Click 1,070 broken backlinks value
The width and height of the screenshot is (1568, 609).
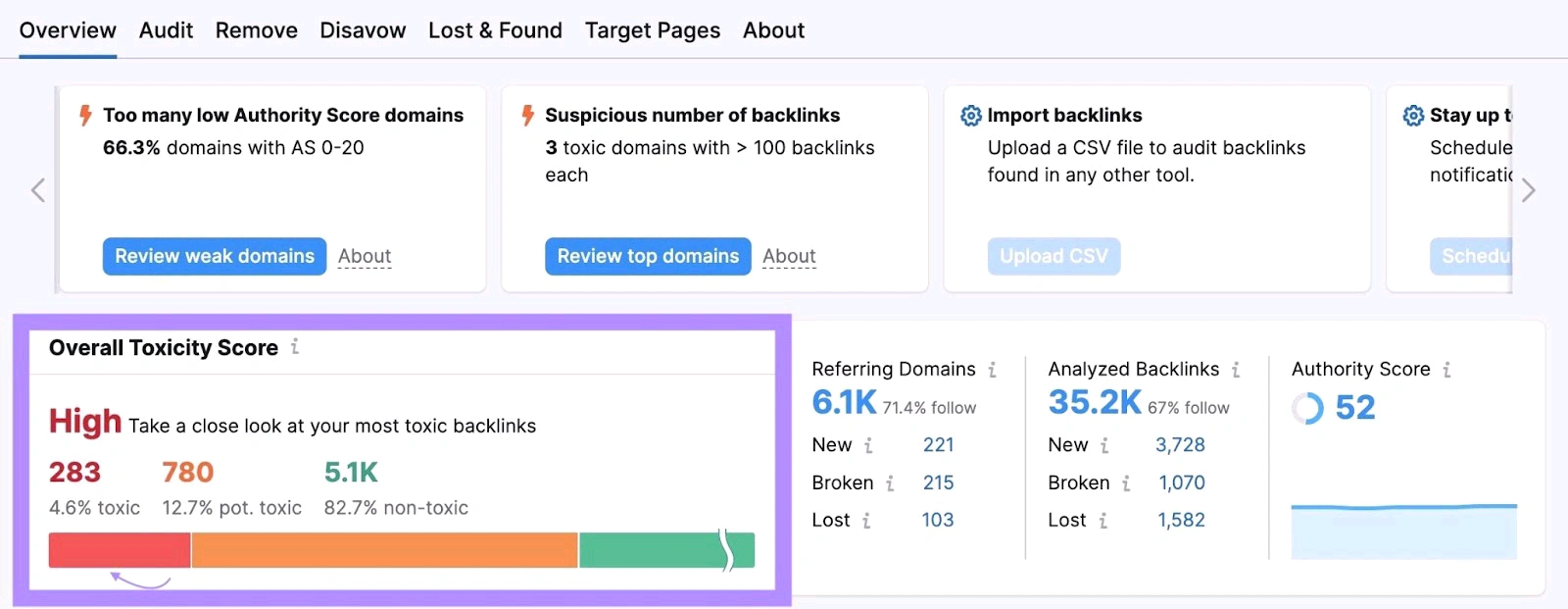point(1182,482)
